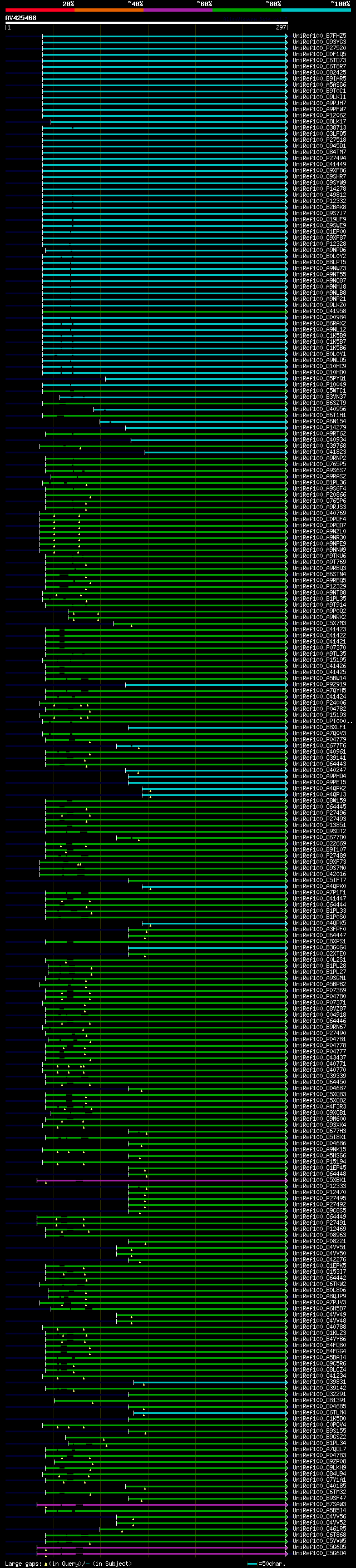Select the UniRef100_P14278 label

click(319, 189)
